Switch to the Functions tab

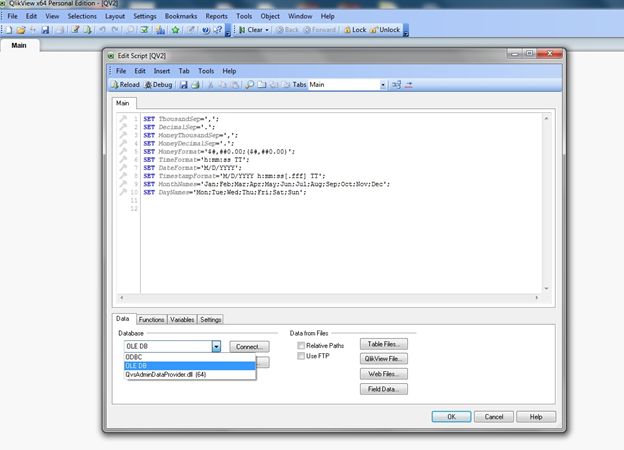click(x=151, y=319)
